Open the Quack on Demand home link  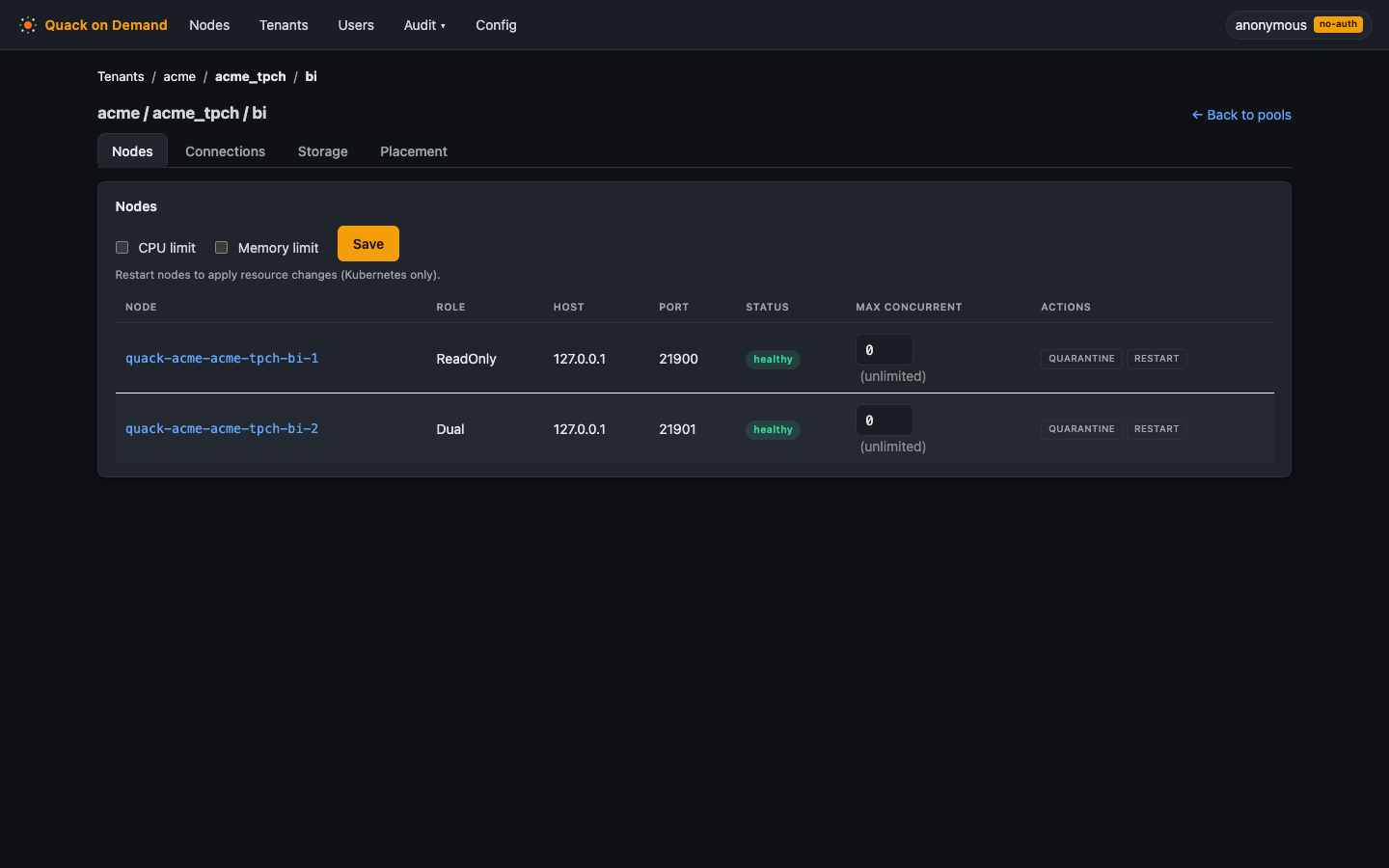(x=94, y=25)
